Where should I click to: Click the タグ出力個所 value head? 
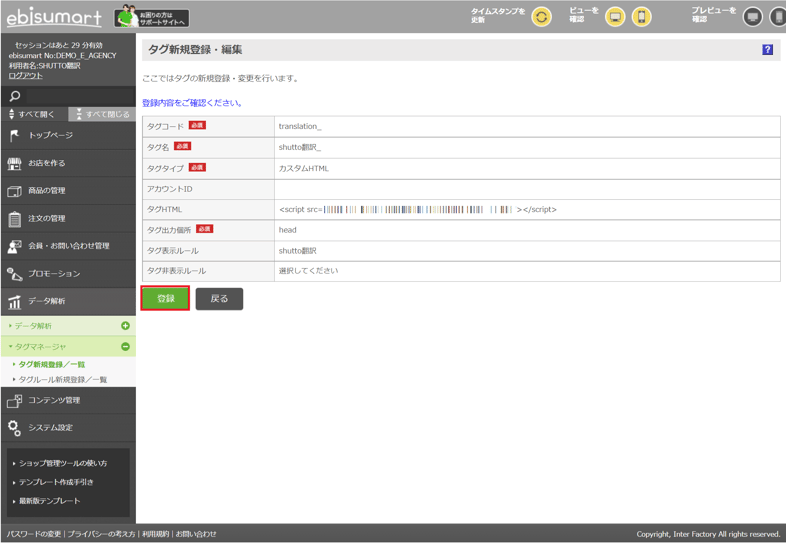[288, 230]
